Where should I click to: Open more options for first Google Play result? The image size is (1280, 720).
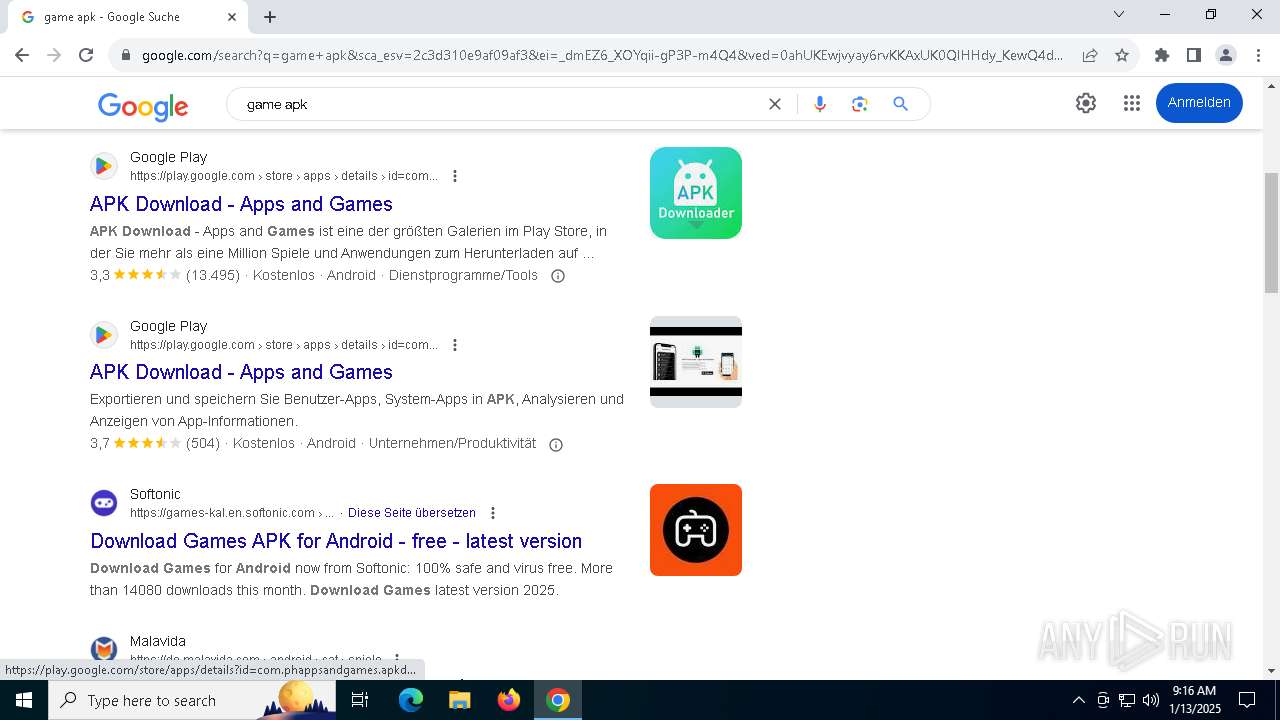455,176
